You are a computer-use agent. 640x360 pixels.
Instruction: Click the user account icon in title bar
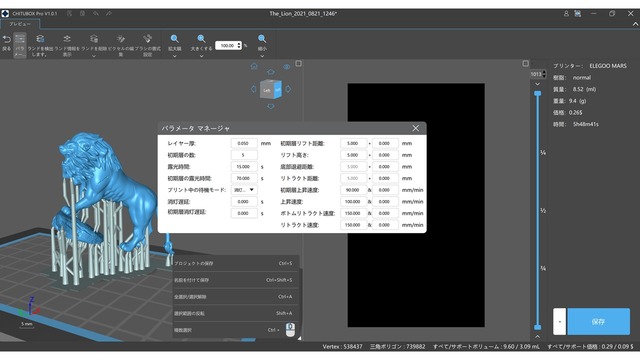pos(566,13)
